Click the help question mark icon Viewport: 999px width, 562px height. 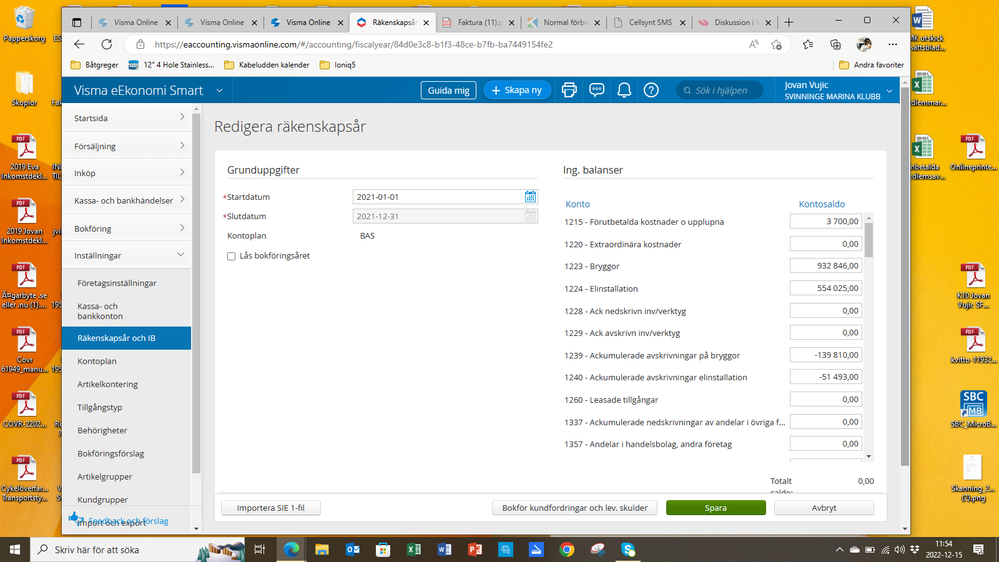tap(650, 90)
